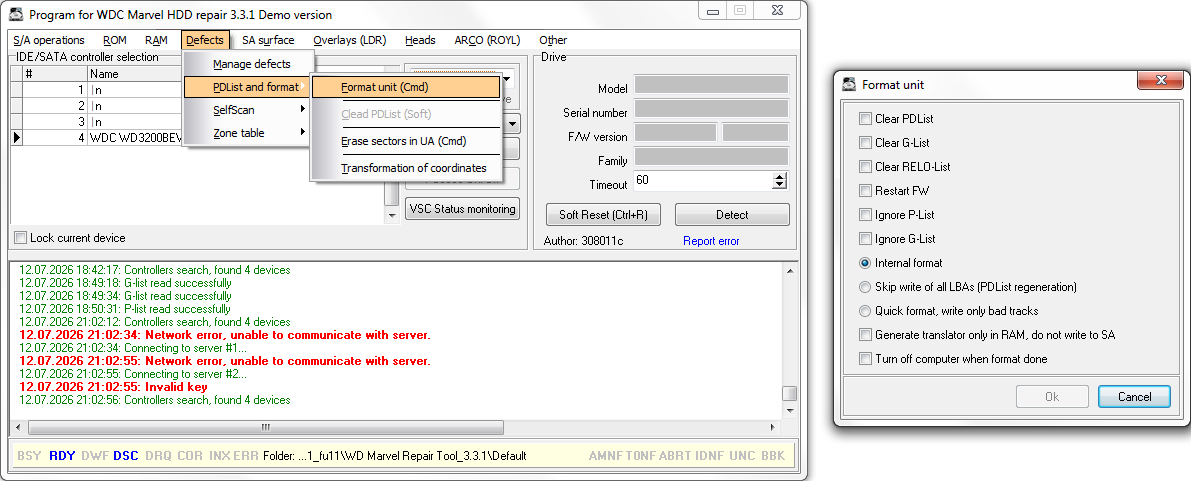Open the Report error link
The height and width of the screenshot is (481, 1191).
[711, 241]
